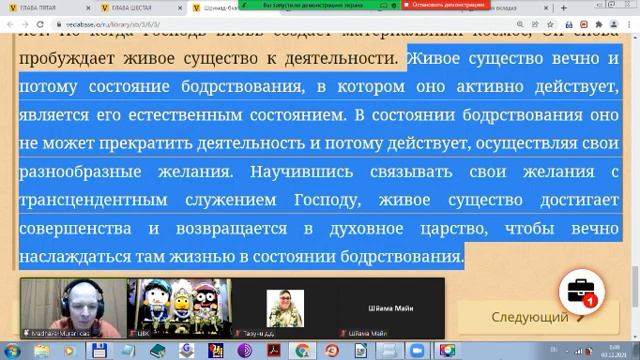Open the Windows Start menu
This screenshot has width=640, height=360.
[12, 351]
